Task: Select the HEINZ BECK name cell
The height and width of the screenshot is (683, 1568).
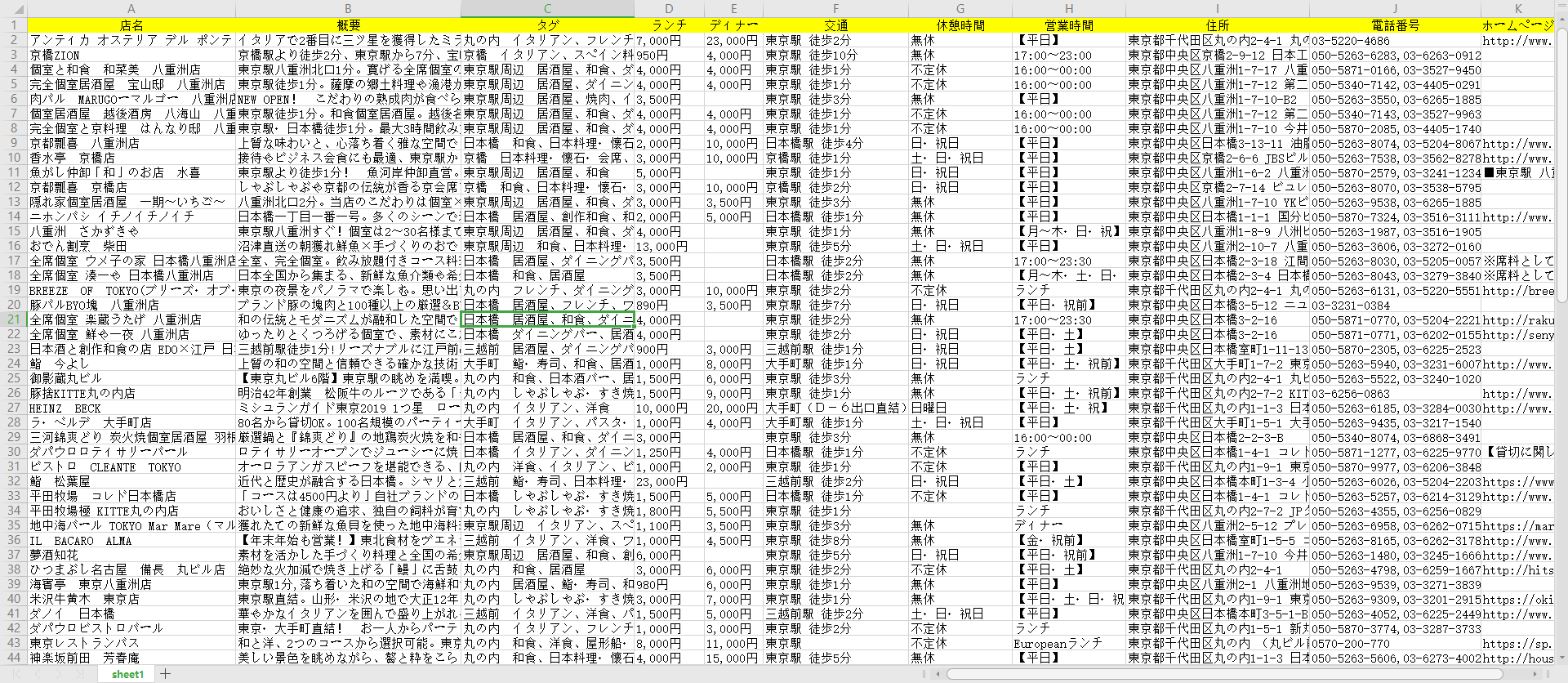Action: point(131,408)
